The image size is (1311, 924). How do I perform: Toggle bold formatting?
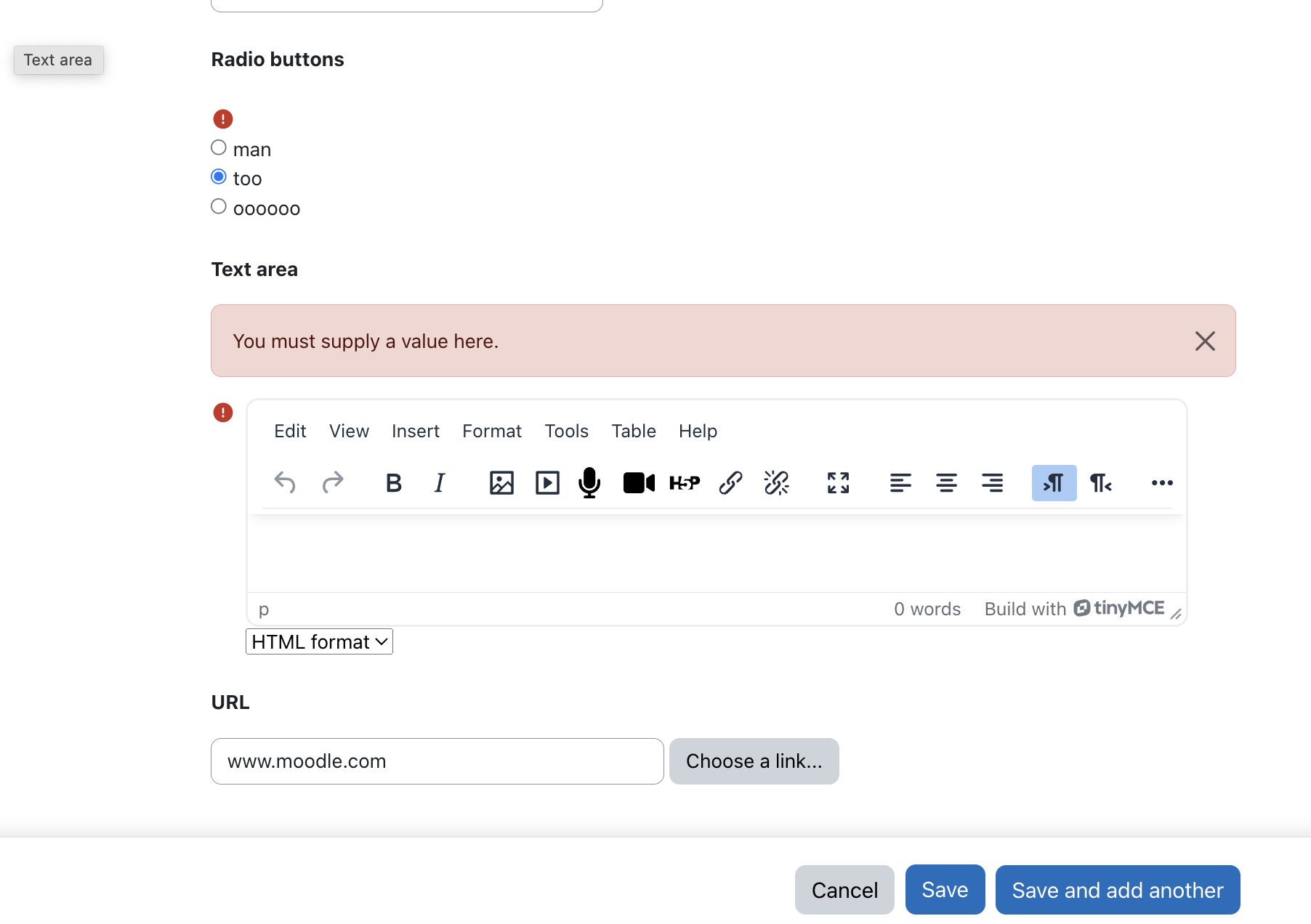(394, 482)
